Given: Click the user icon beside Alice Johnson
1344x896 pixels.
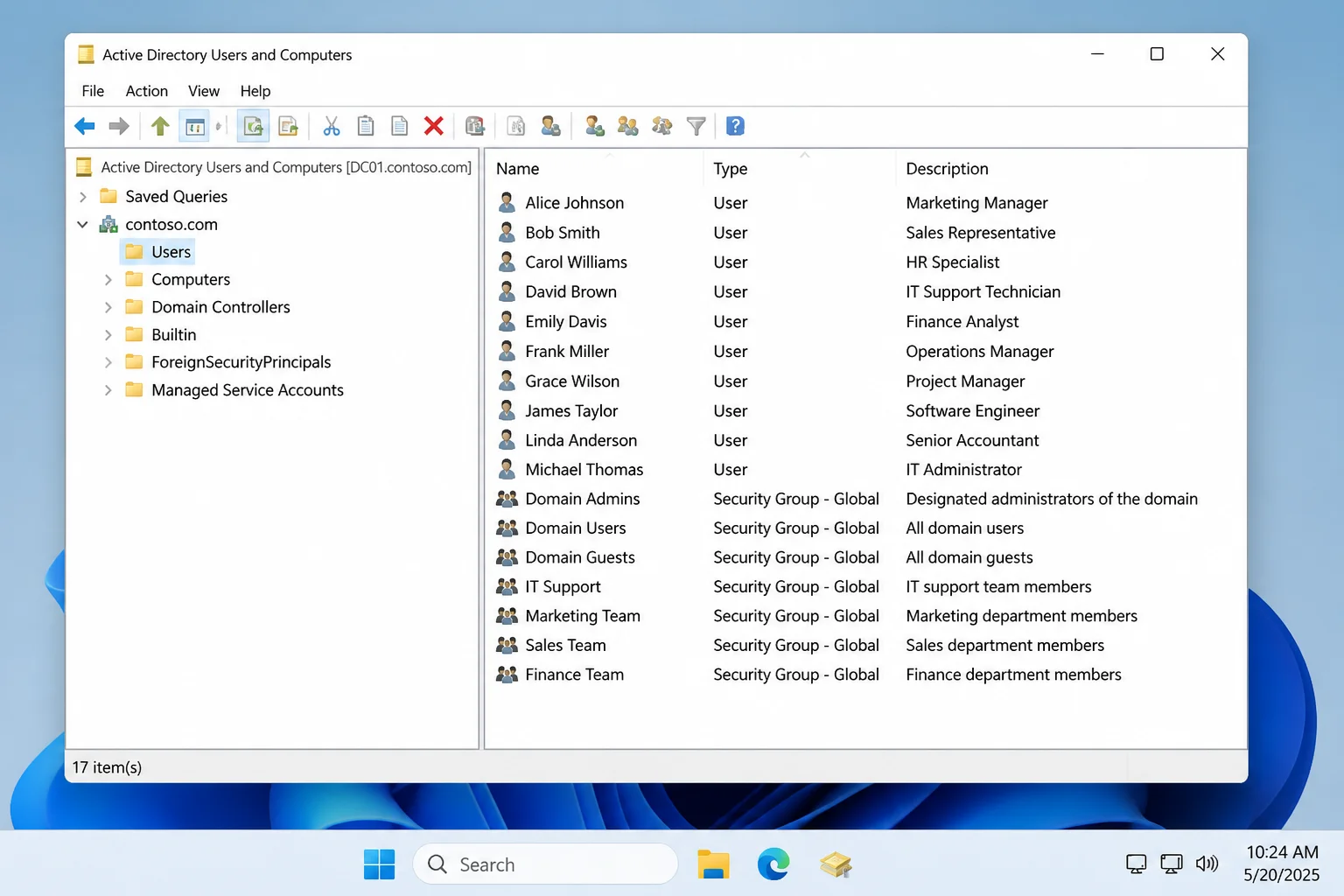Looking at the screenshot, I should (507, 203).
